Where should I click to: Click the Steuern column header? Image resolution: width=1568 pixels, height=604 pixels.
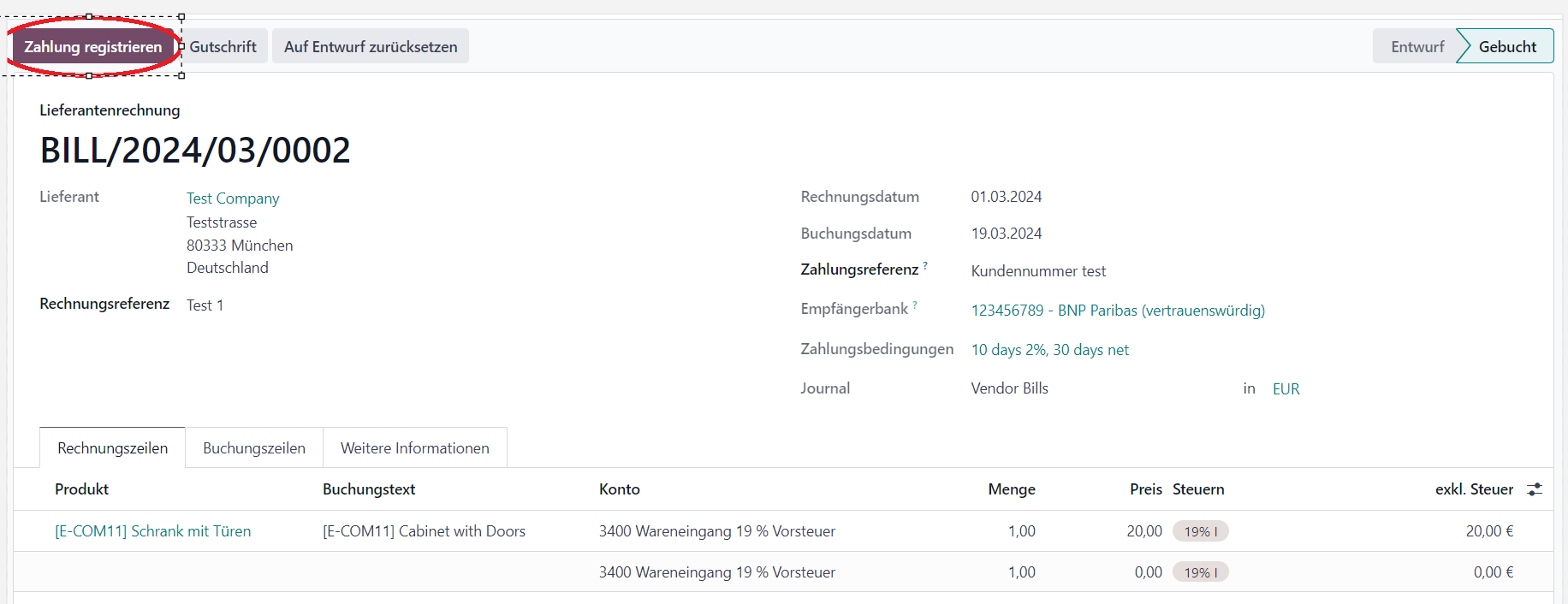click(1198, 489)
